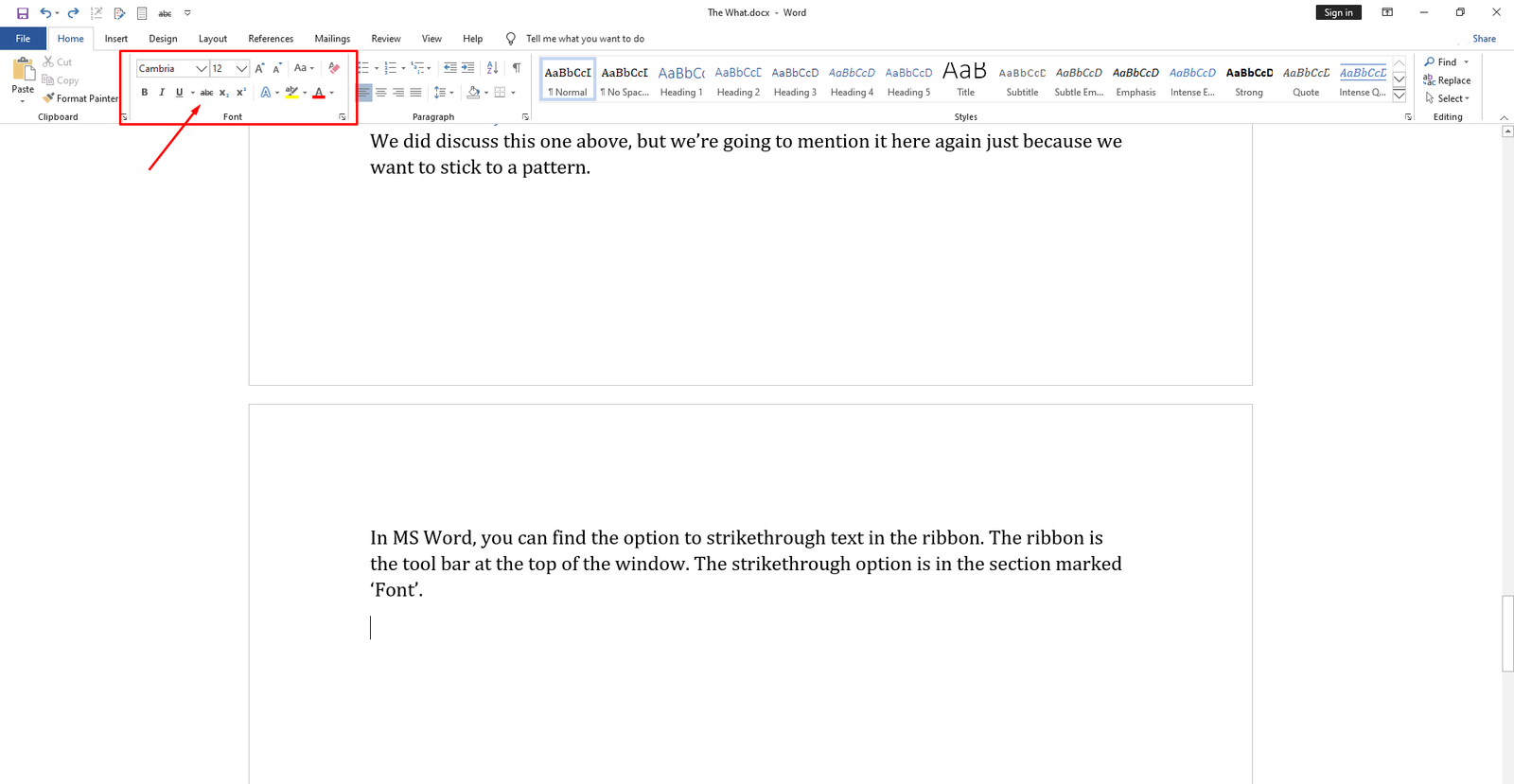This screenshot has width=1514, height=784.
Task: Sort text with A-Z icon
Action: tap(492, 68)
